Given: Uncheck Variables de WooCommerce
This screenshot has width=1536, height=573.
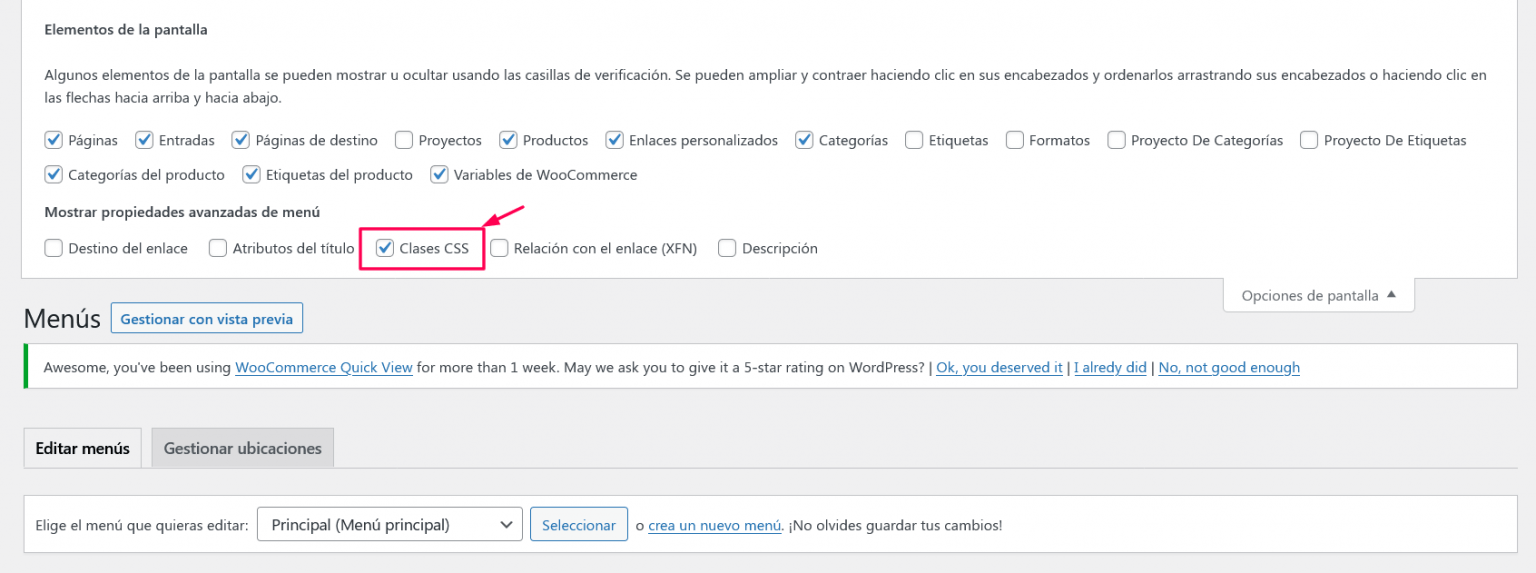Looking at the screenshot, I should tap(439, 175).
